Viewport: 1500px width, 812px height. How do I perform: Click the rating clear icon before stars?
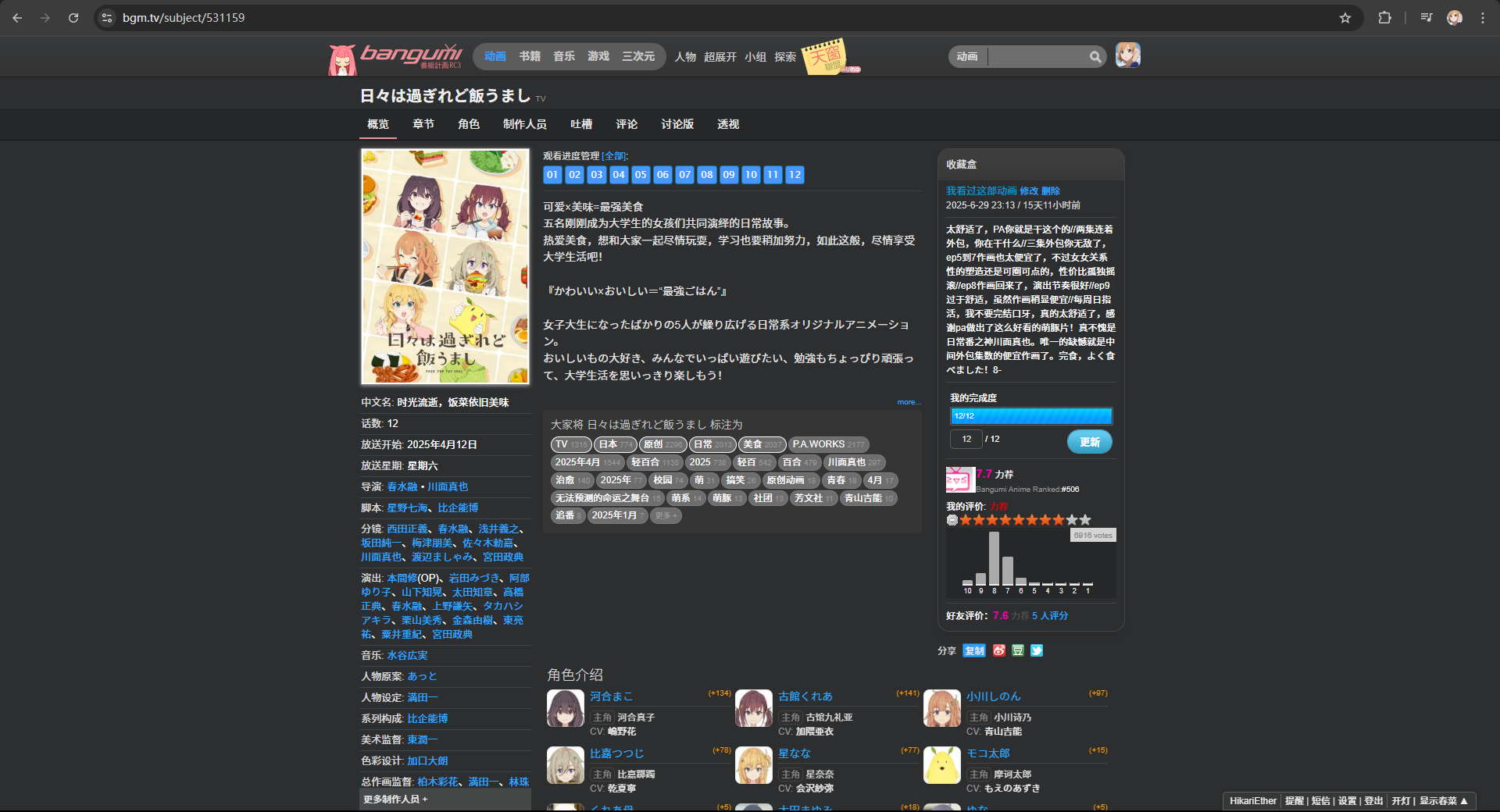(x=952, y=520)
